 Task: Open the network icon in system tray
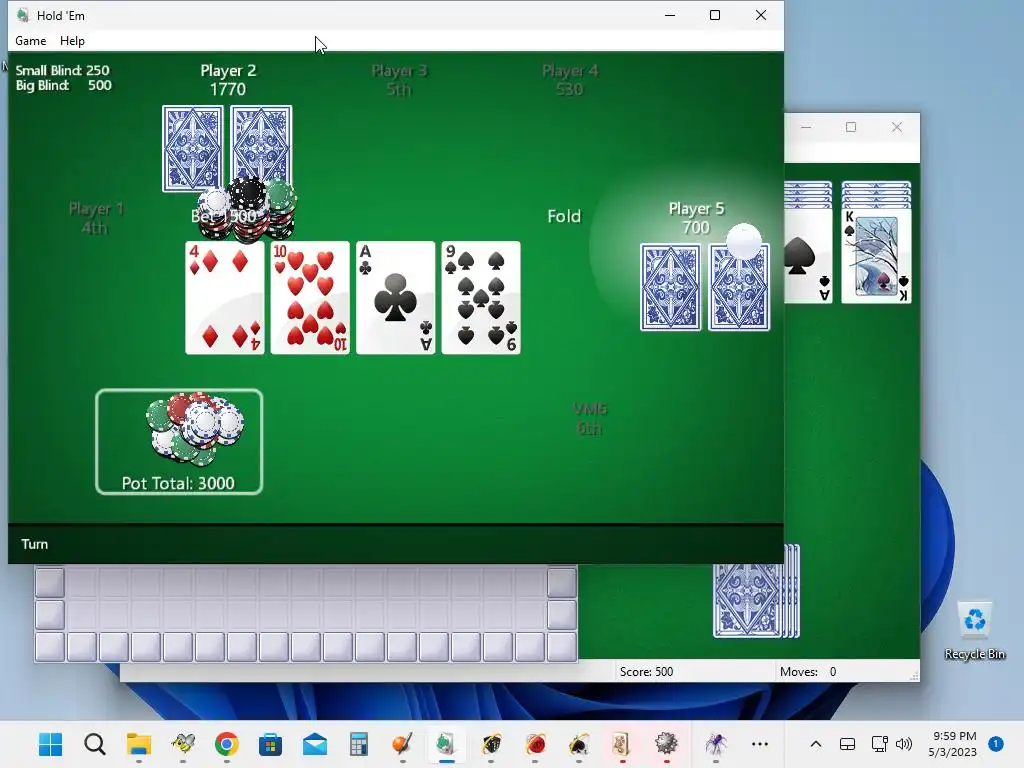click(879, 744)
